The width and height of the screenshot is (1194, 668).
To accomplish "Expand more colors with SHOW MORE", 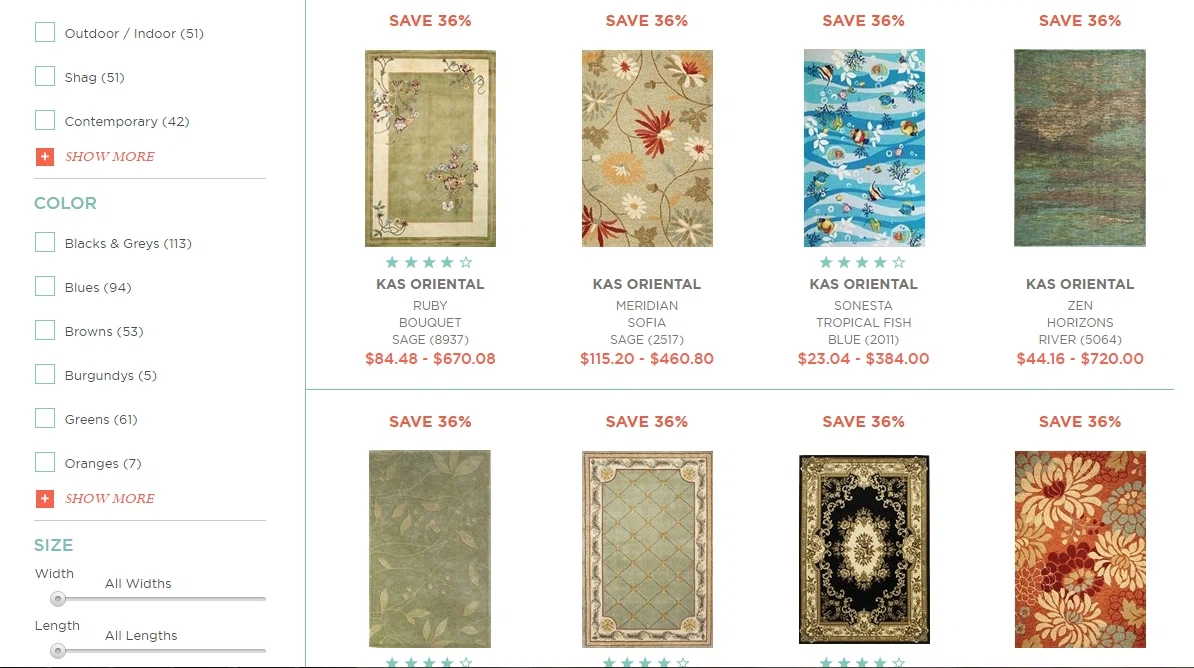I will click(x=110, y=499).
